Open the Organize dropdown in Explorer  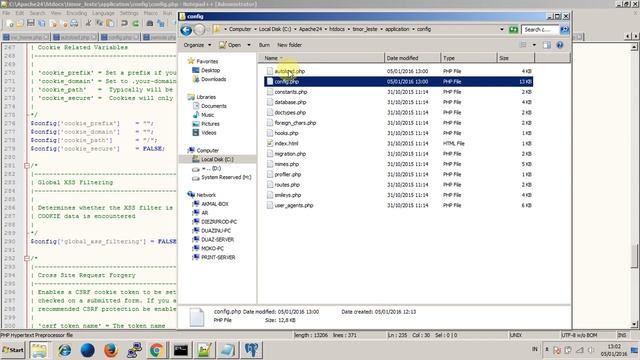[x=198, y=45]
